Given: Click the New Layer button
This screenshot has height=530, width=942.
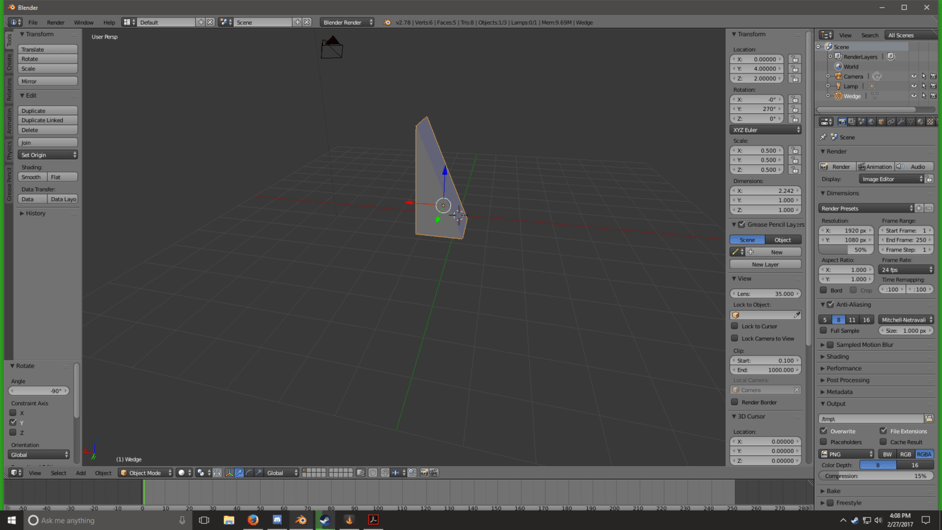Looking at the screenshot, I should pyautogui.click(x=765, y=264).
